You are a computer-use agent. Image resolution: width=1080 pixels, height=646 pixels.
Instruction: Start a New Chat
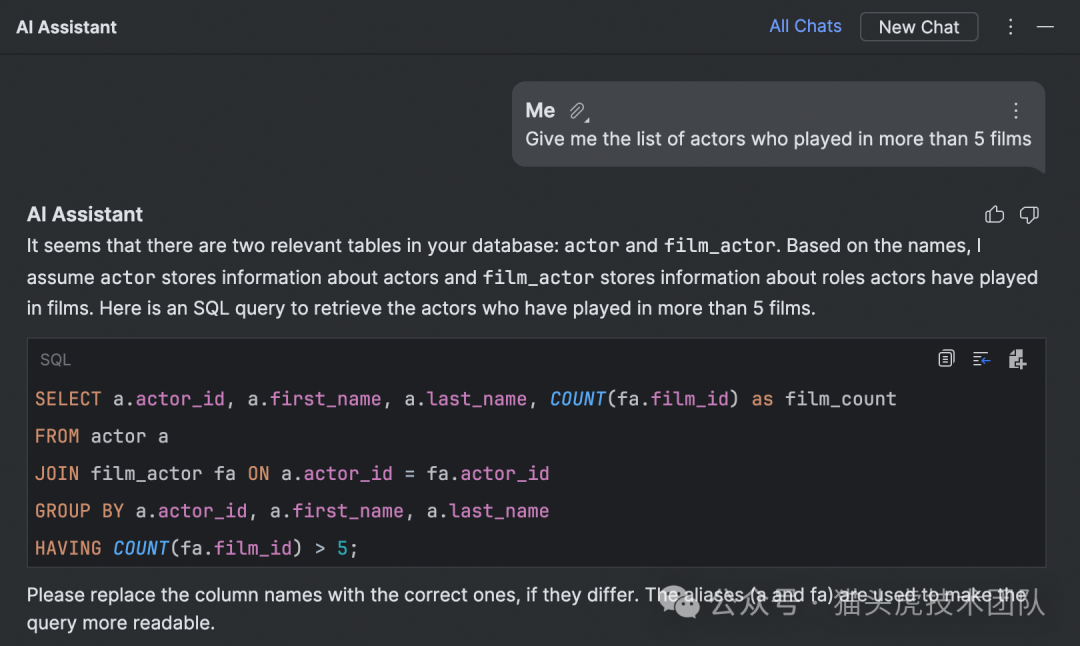point(918,27)
